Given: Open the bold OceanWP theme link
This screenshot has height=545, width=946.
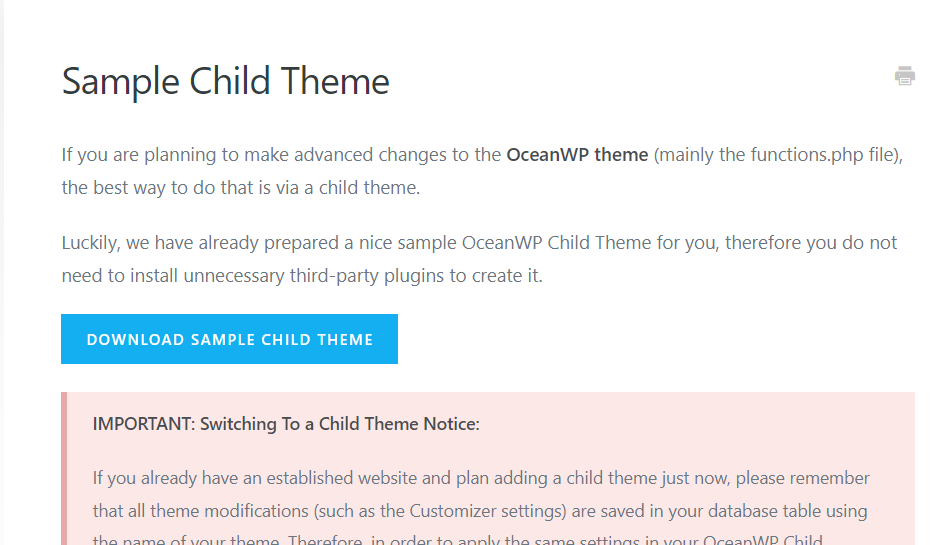Looking at the screenshot, I should pyautogui.click(x=577, y=155).
